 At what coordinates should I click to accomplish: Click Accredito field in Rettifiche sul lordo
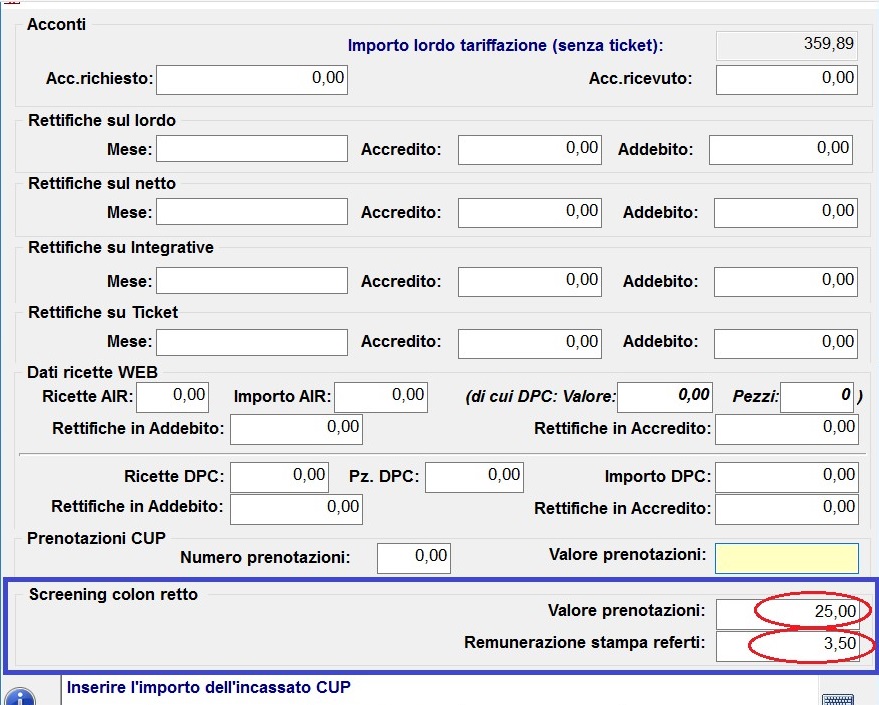point(530,151)
